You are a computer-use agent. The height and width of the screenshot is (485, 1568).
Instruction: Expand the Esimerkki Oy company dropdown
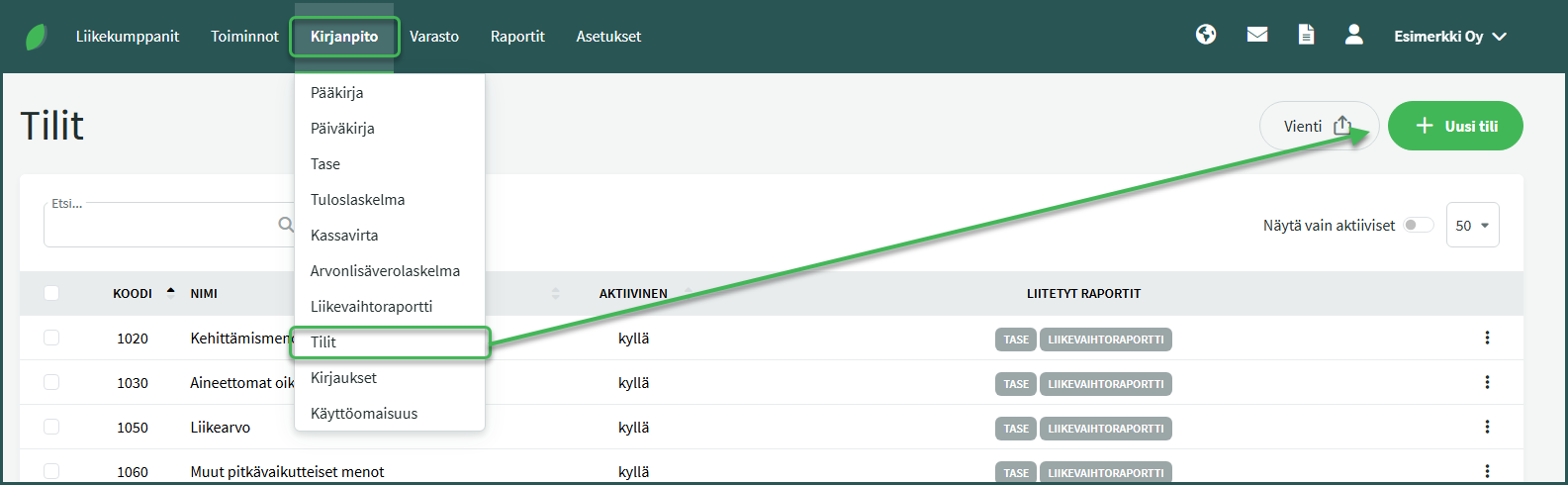[x=1449, y=37]
